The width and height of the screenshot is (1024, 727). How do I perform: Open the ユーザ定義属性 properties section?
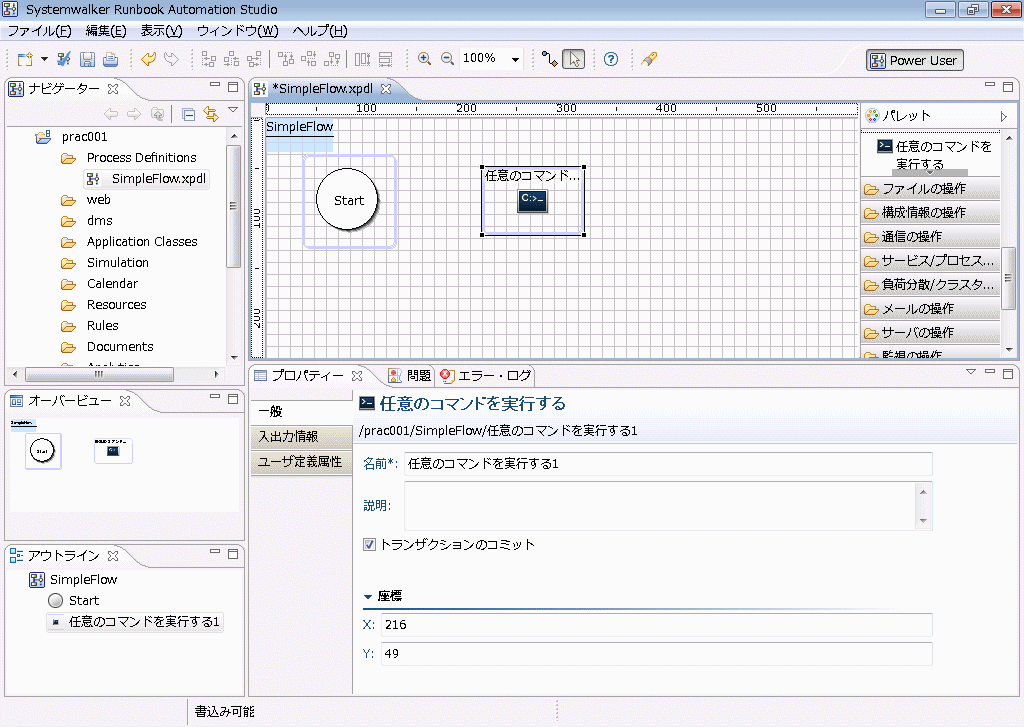(301, 462)
